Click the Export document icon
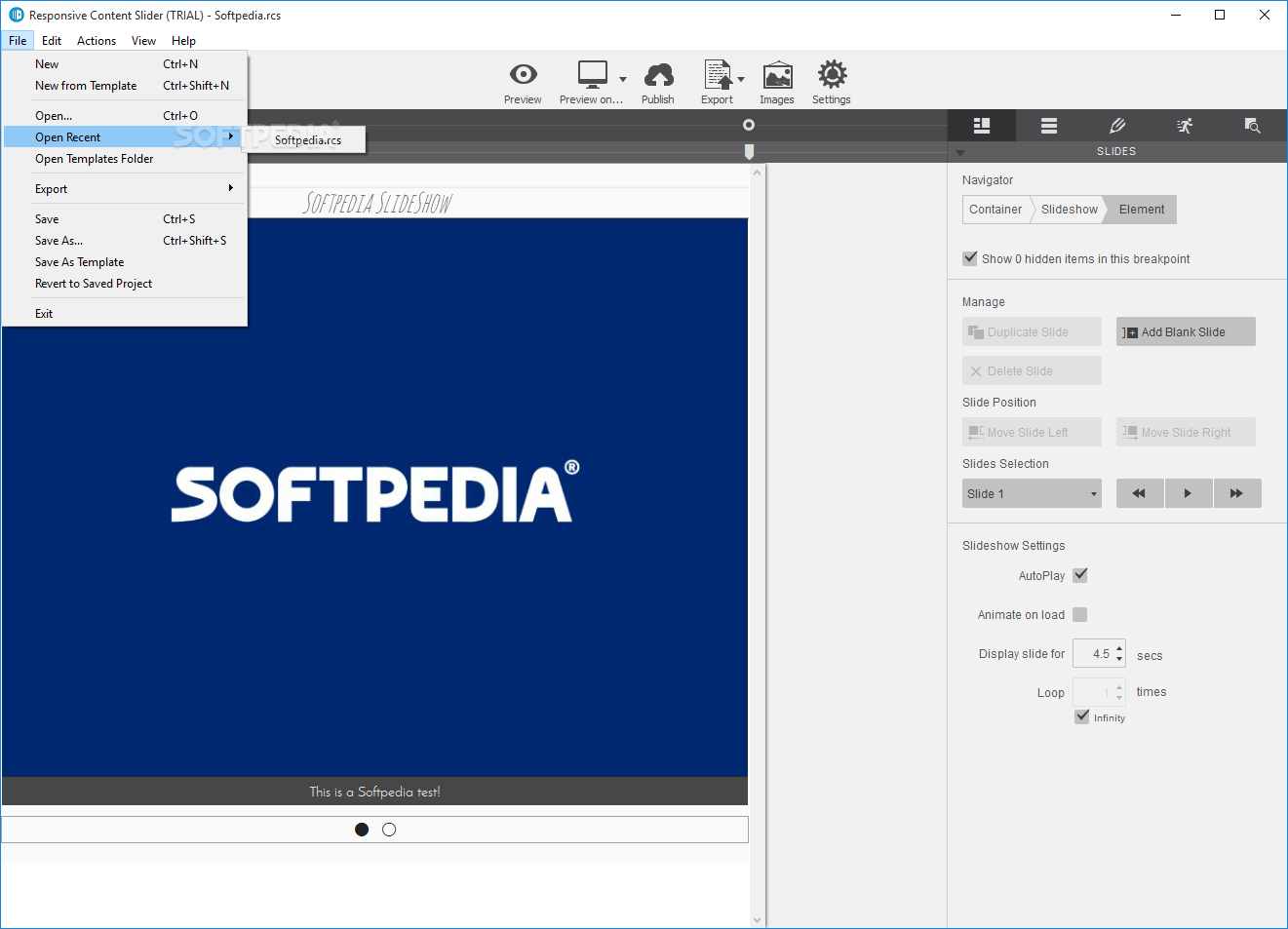The height and width of the screenshot is (929, 1288). click(718, 75)
